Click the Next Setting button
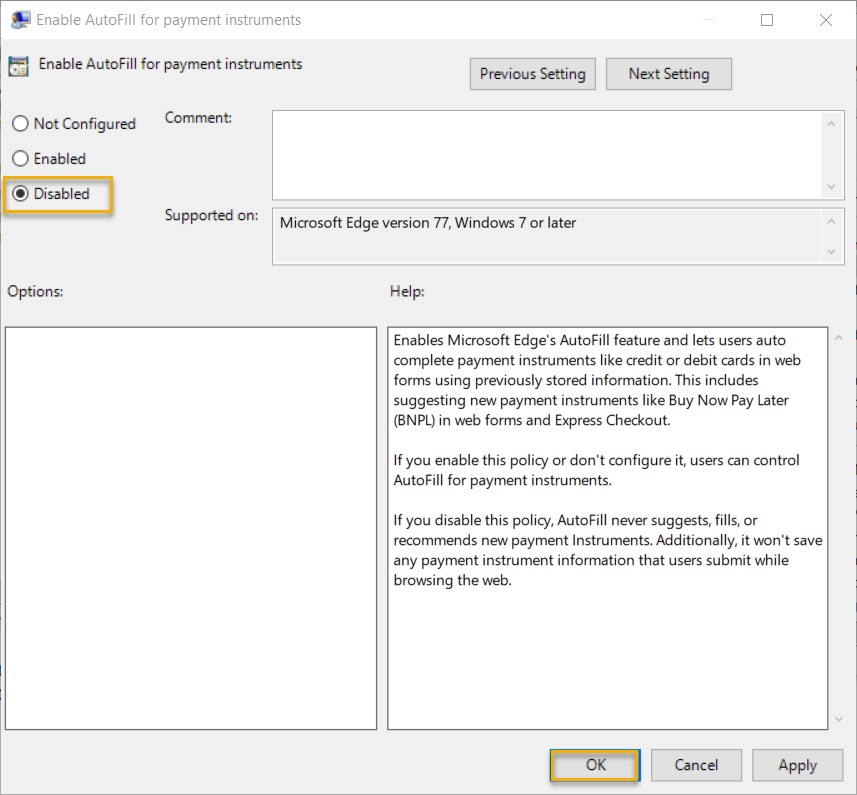This screenshot has width=857, height=795. (x=668, y=73)
